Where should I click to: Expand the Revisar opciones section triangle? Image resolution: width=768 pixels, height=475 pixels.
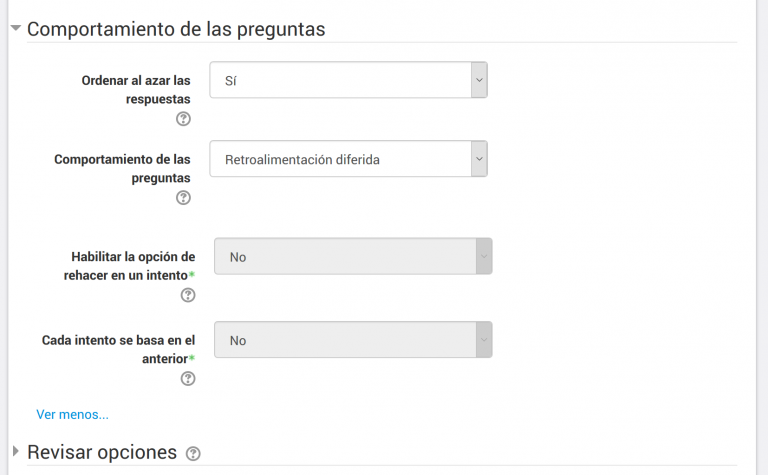16,451
